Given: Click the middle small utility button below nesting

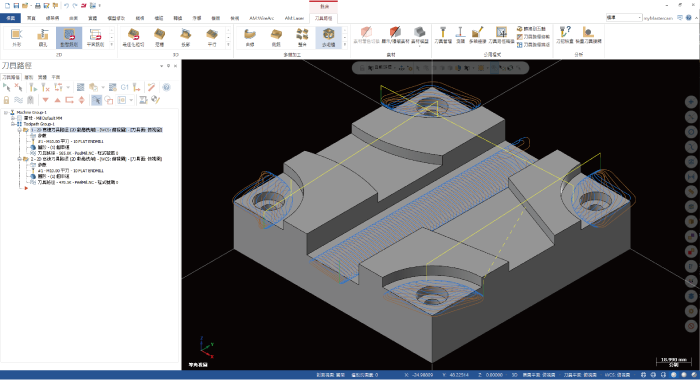Looking at the screenshot, I should pyautogui.click(x=533, y=37).
